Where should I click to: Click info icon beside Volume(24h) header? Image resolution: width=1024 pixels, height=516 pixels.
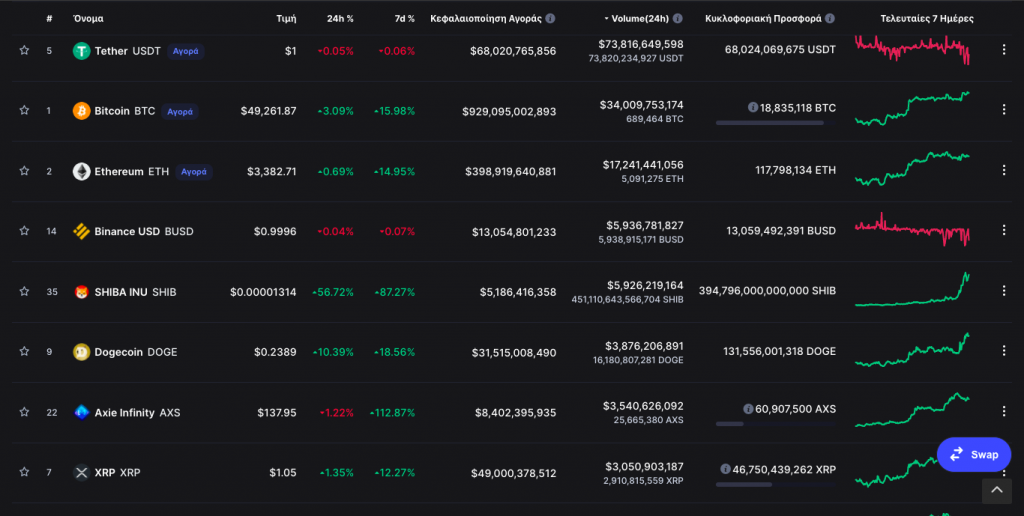tap(678, 18)
